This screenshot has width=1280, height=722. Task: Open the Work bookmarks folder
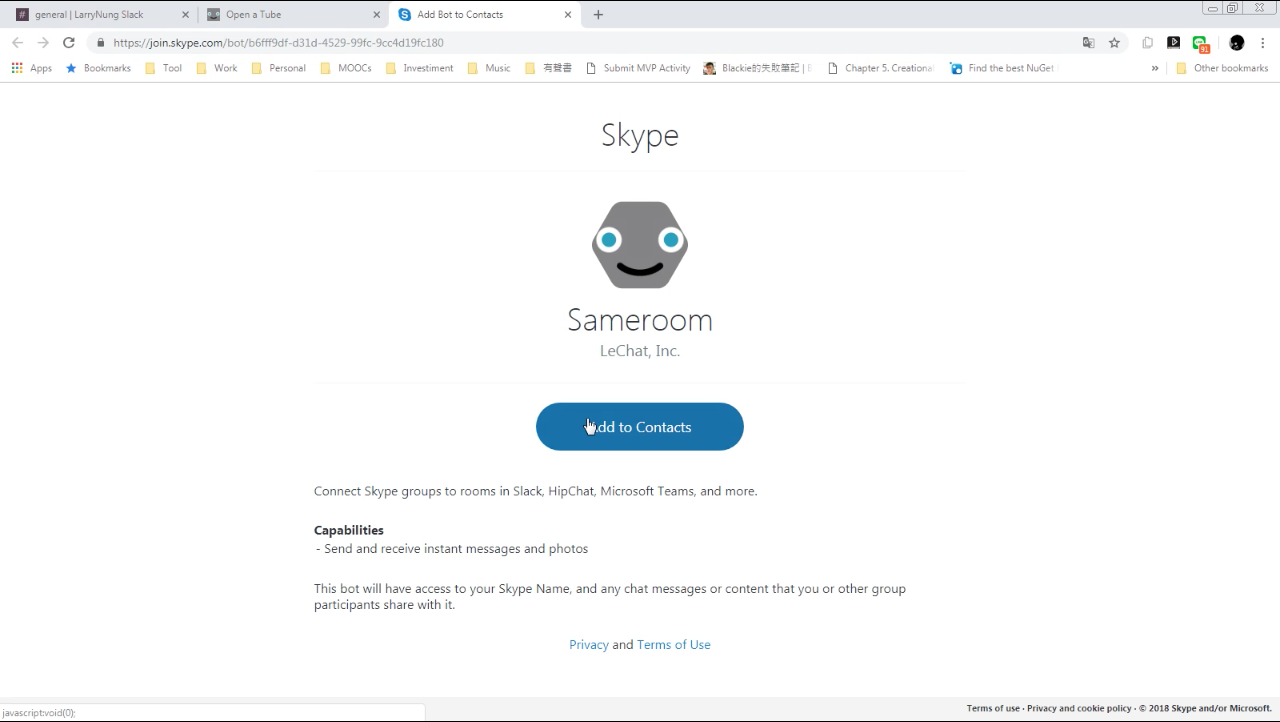[x=217, y=68]
